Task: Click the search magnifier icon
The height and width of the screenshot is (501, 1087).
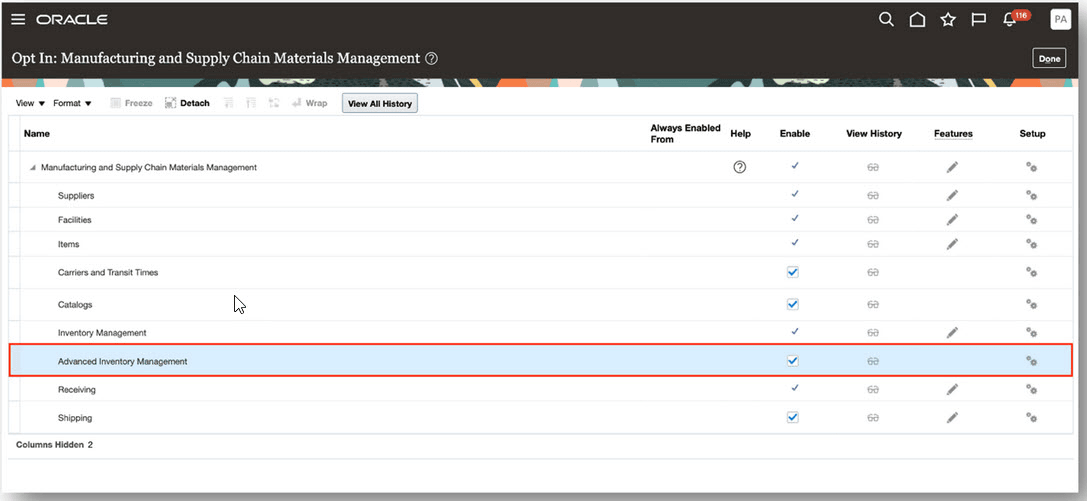Action: pyautogui.click(x=886, y=19)
